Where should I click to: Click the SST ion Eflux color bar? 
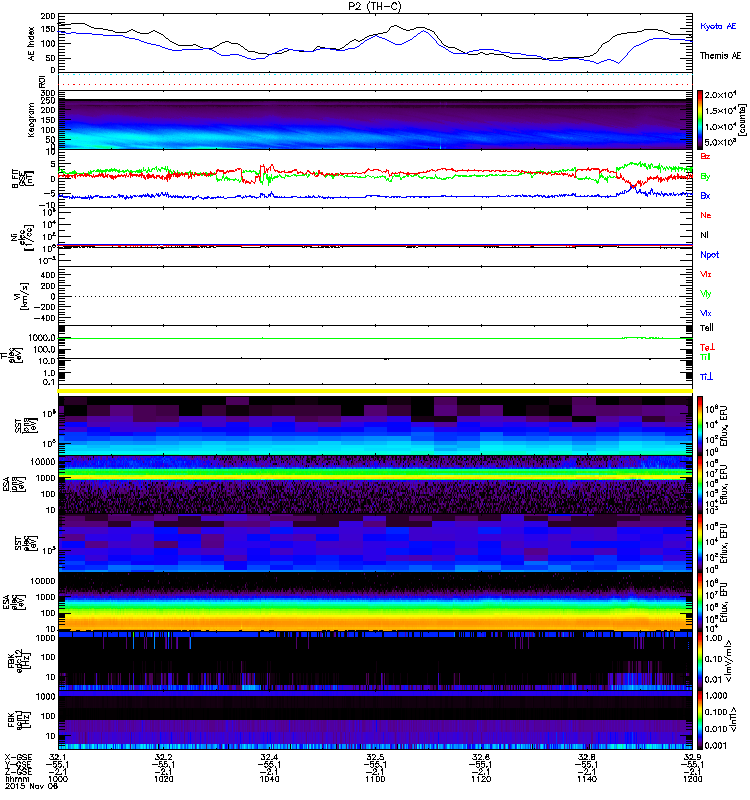(x=700, y=425)
